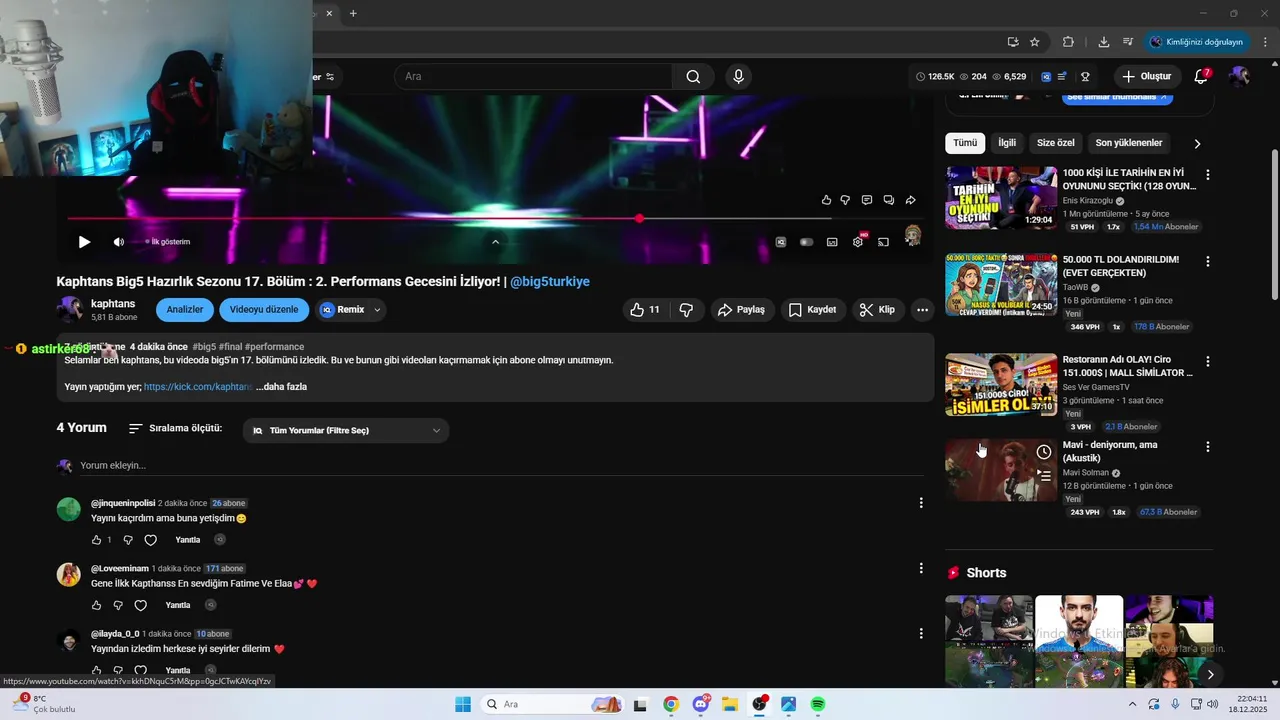Show more filter chips with the arrow
1280x720 pixels.
(1197, 143)
